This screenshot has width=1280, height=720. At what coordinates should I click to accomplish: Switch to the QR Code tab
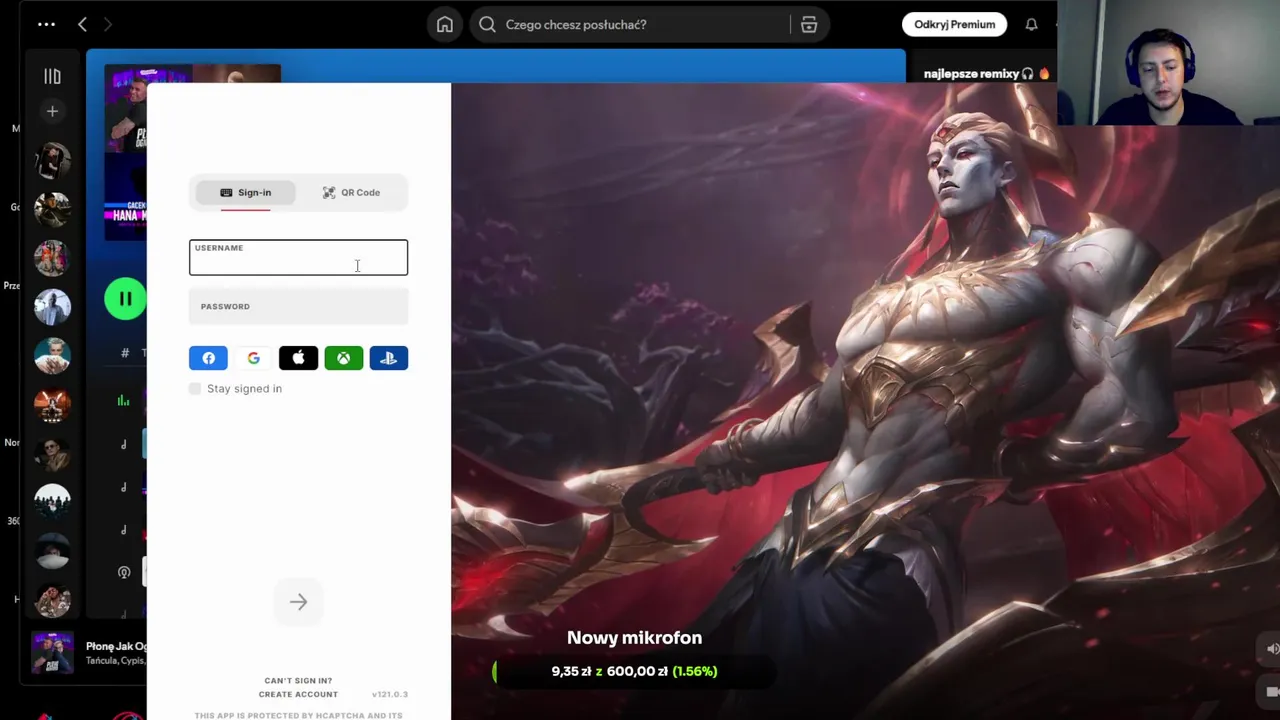click(x=351, y=192)
